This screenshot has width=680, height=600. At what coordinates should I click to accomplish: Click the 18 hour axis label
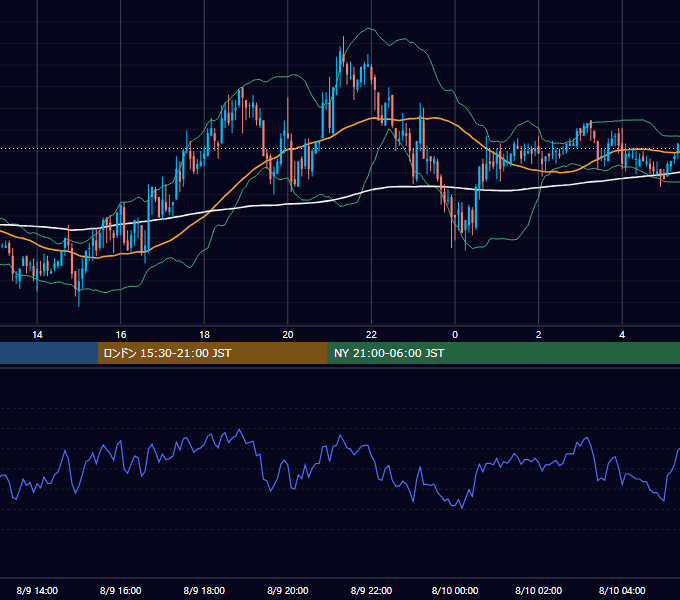coord(204,335)
